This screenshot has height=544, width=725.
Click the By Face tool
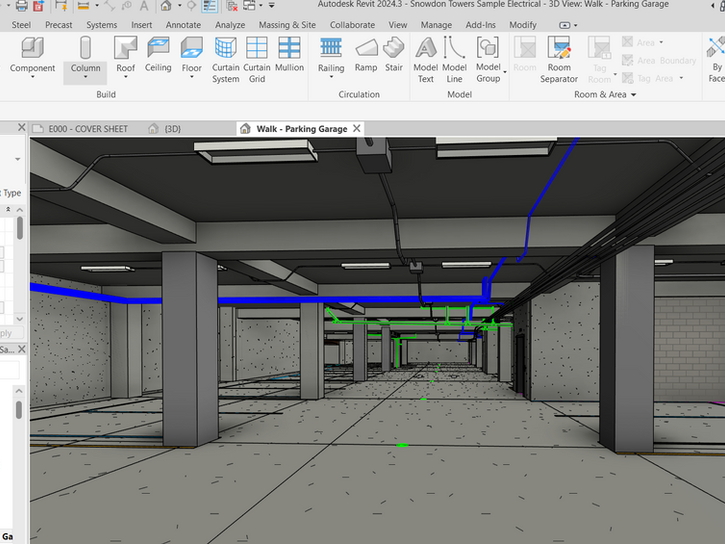(x=716, y=60)
